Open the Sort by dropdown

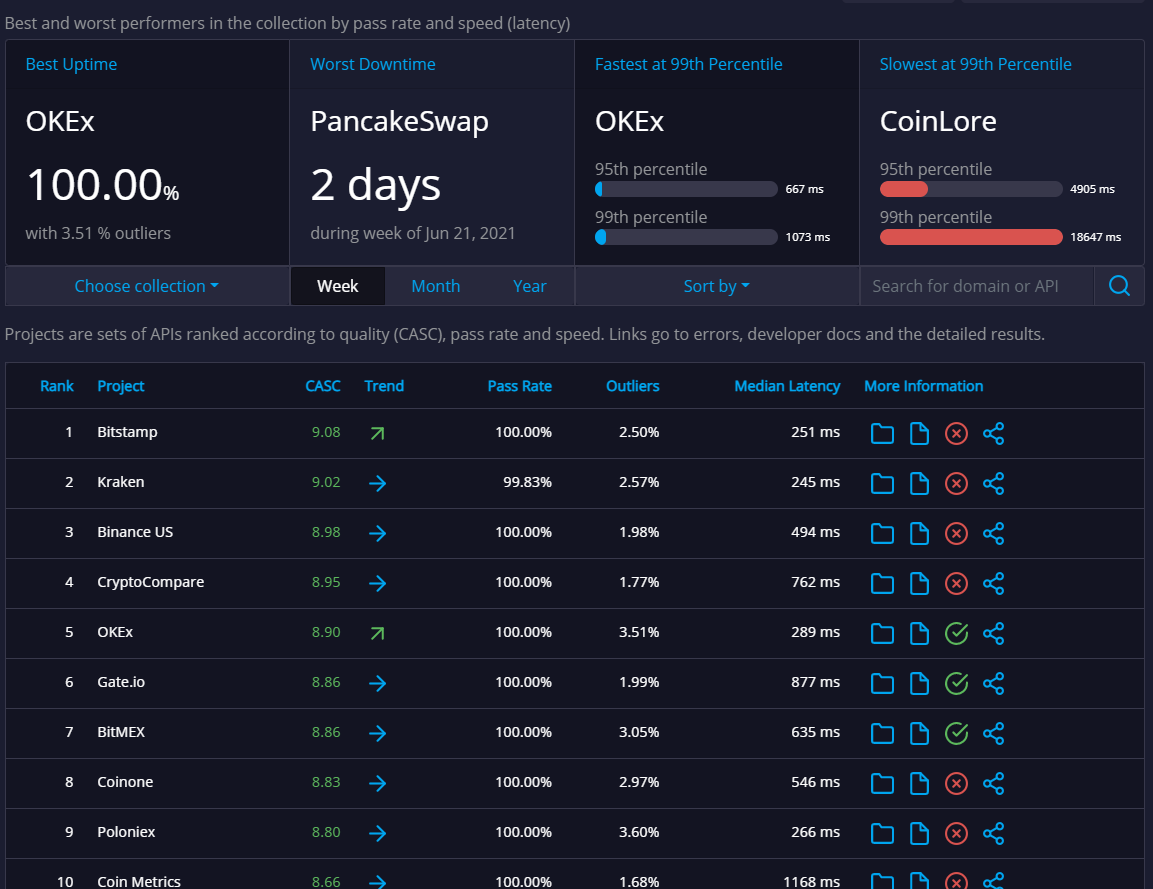click(x=716, y=285)
